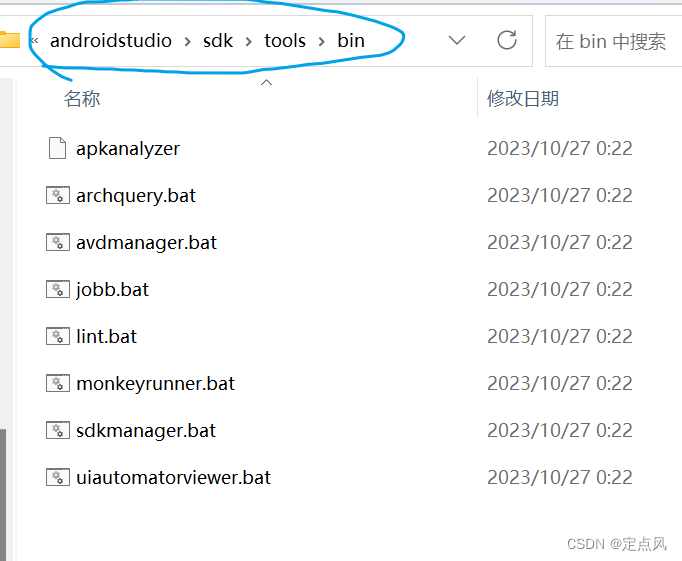This screenshot has height=561, width=682.
Task: Expand the chevron after tools breadcrumb
Action: click(321, 42)
